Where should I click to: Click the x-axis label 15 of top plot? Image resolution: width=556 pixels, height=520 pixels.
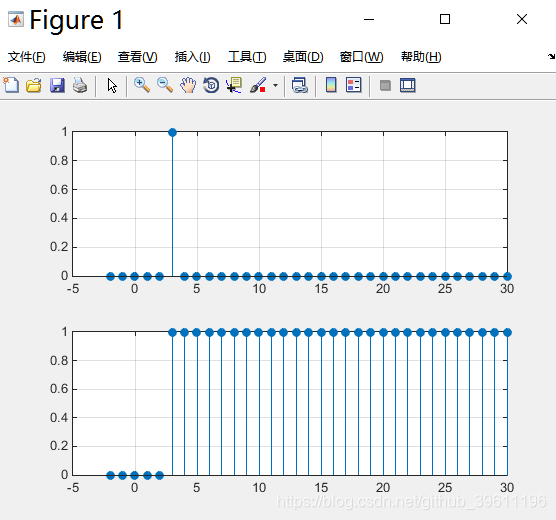coord(321,289)
